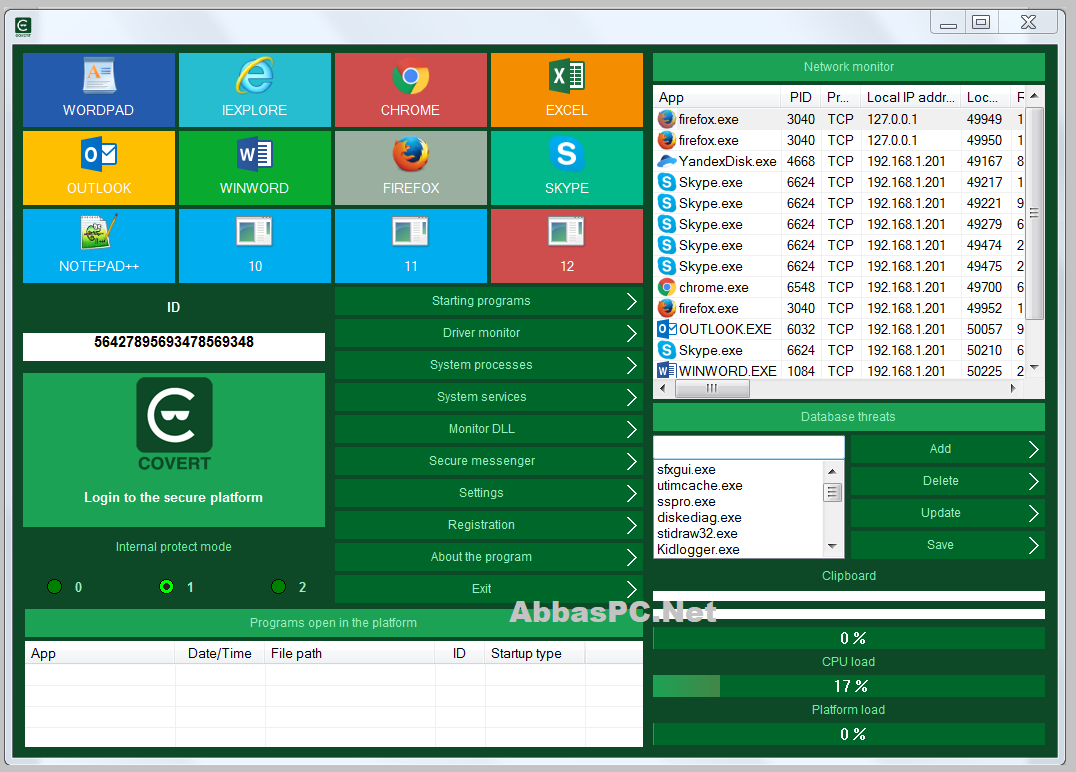The width and height of the screenshot is (1076, 772).
Task: Click WINWORD.EXE icon in network monitor
Action: click(x=665, y=371)
